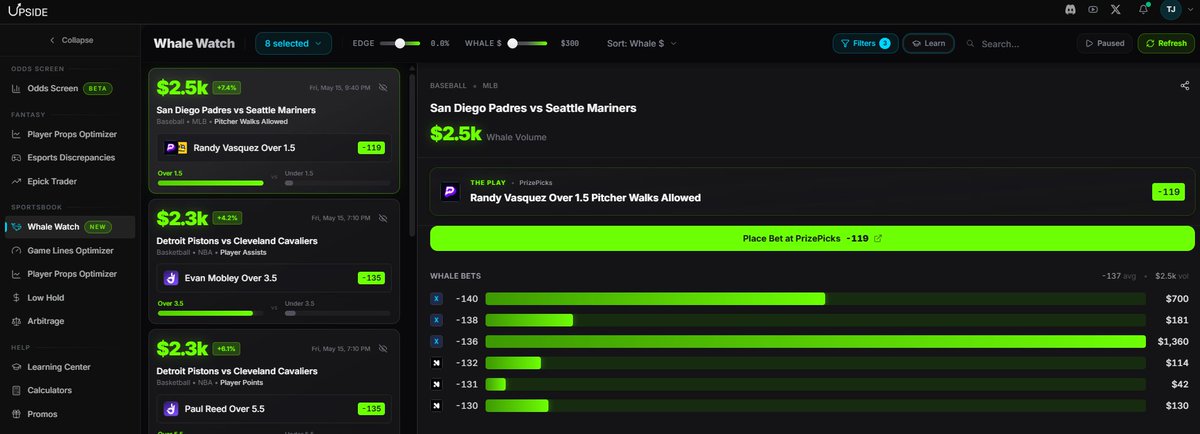Hide the Padres vs Mariners card
Screen dimensions: 1200x434
(x=382, y=87)
